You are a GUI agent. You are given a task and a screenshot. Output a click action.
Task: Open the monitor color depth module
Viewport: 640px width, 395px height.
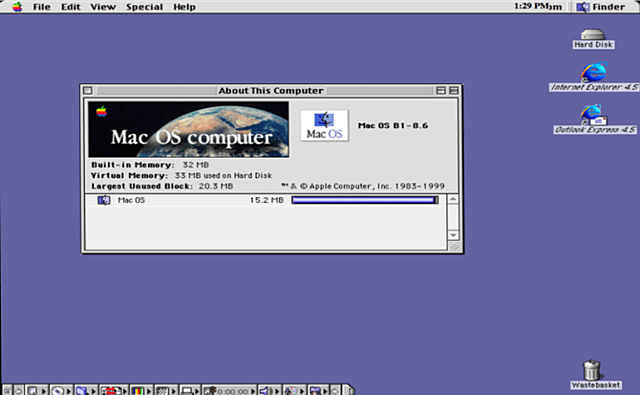coord(142,391)
